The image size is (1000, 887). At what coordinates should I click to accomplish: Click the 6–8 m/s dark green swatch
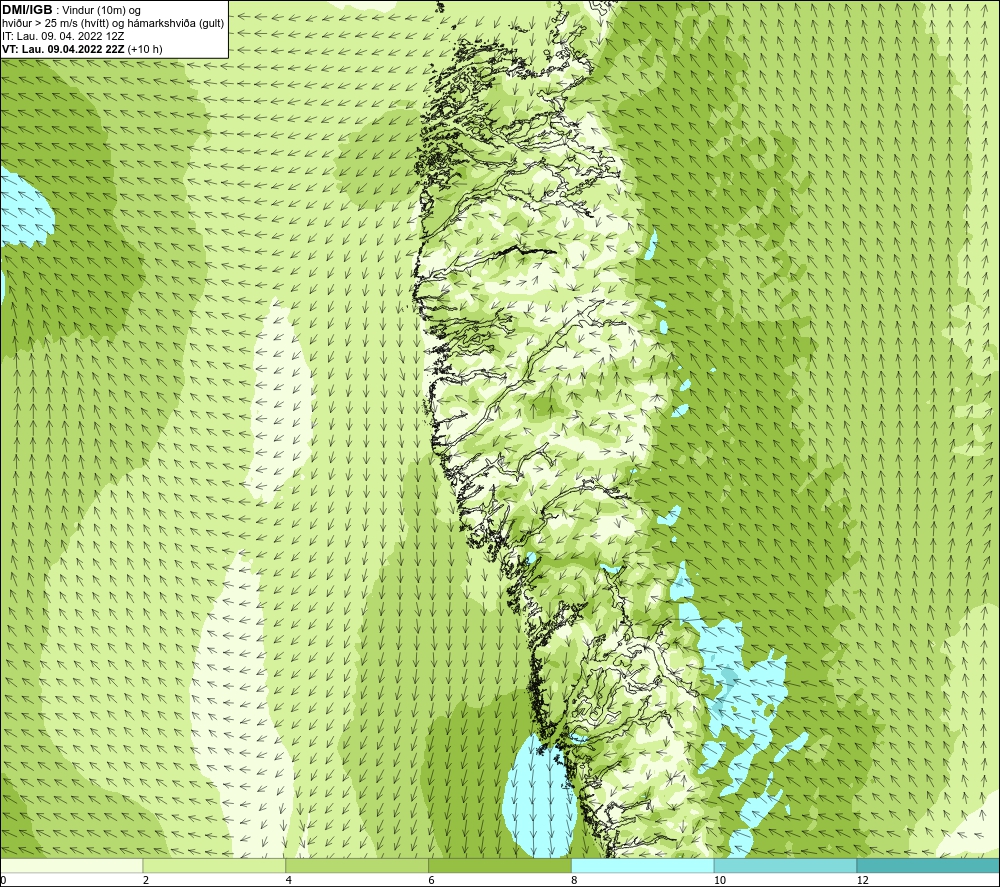tap(500, 865)
